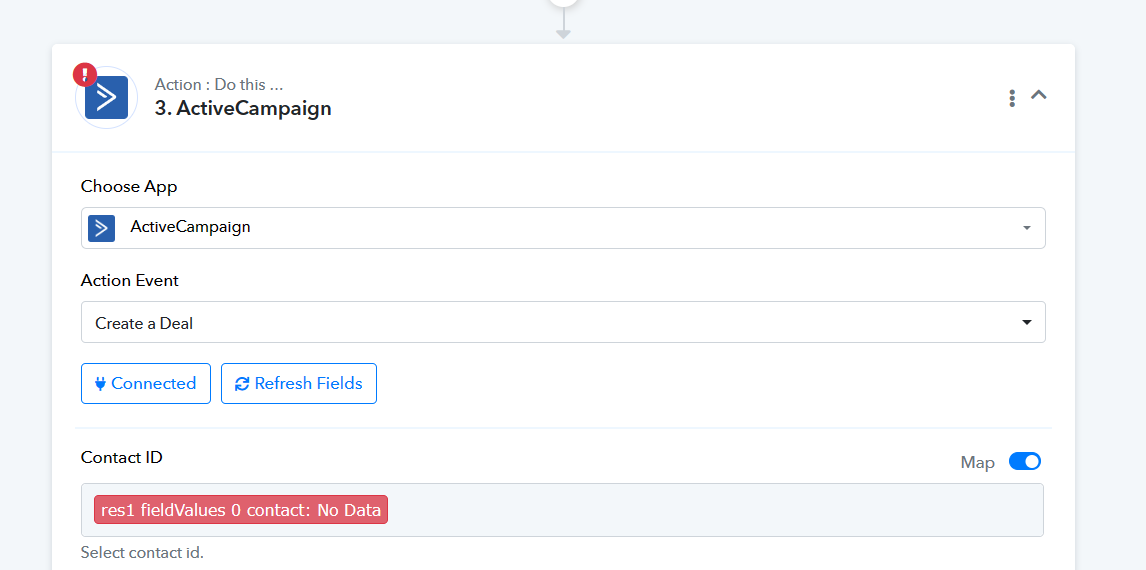Image resolution: width=1146 pixels, height=570 pixels.
Task: Open the three-dot step options menu
Action: [x=1012, y=97]
